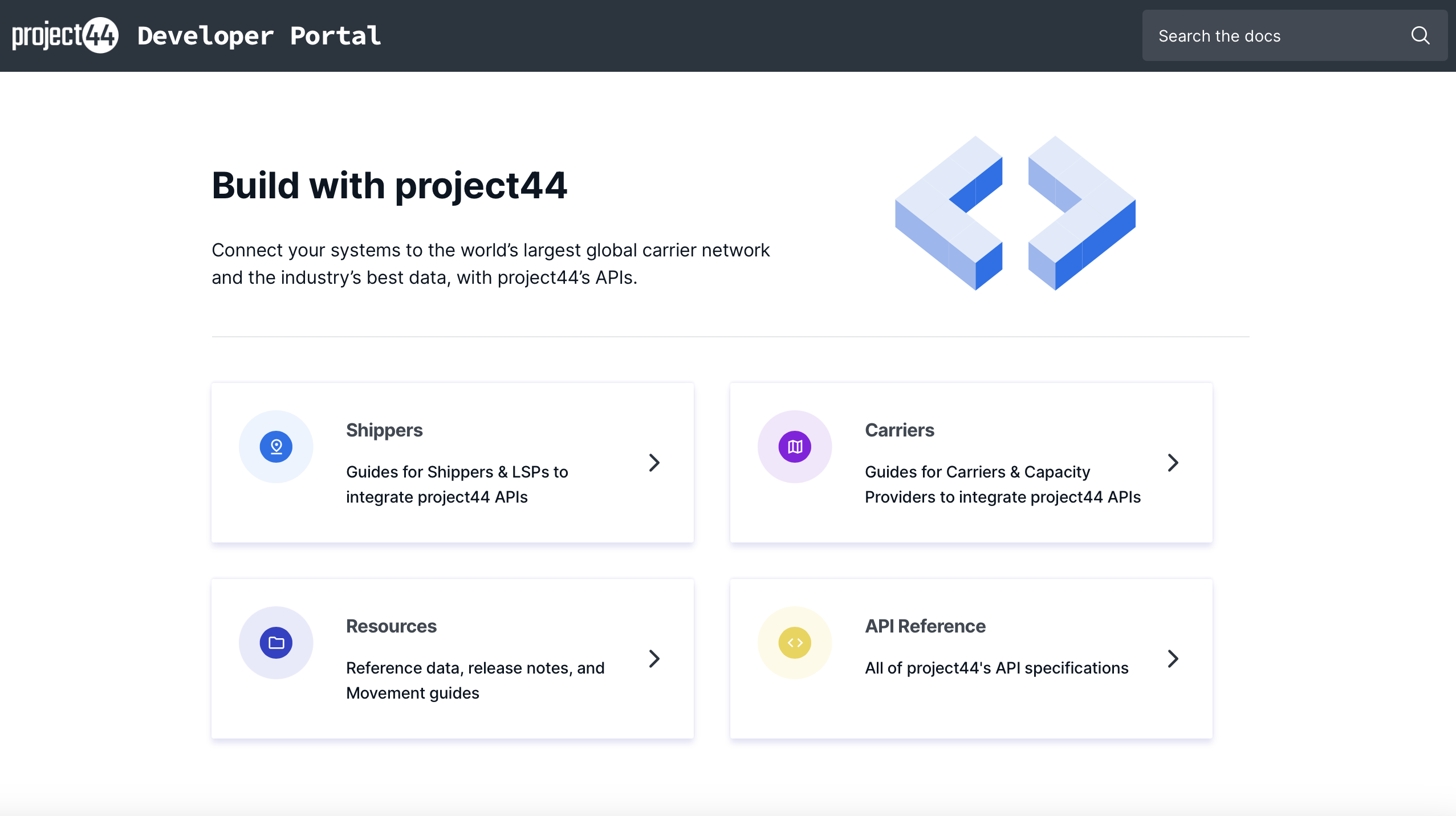The width and height of the screenshot is (1456, 816).
Task: Click the 'Connect your systems' intro paragraph
Action: click(491, 264)
